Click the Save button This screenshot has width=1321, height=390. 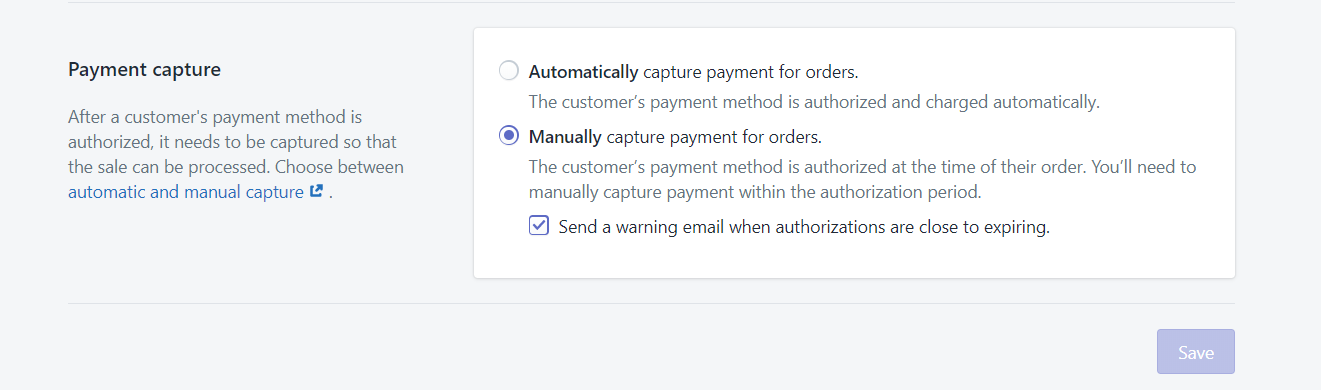(1196, 352)
